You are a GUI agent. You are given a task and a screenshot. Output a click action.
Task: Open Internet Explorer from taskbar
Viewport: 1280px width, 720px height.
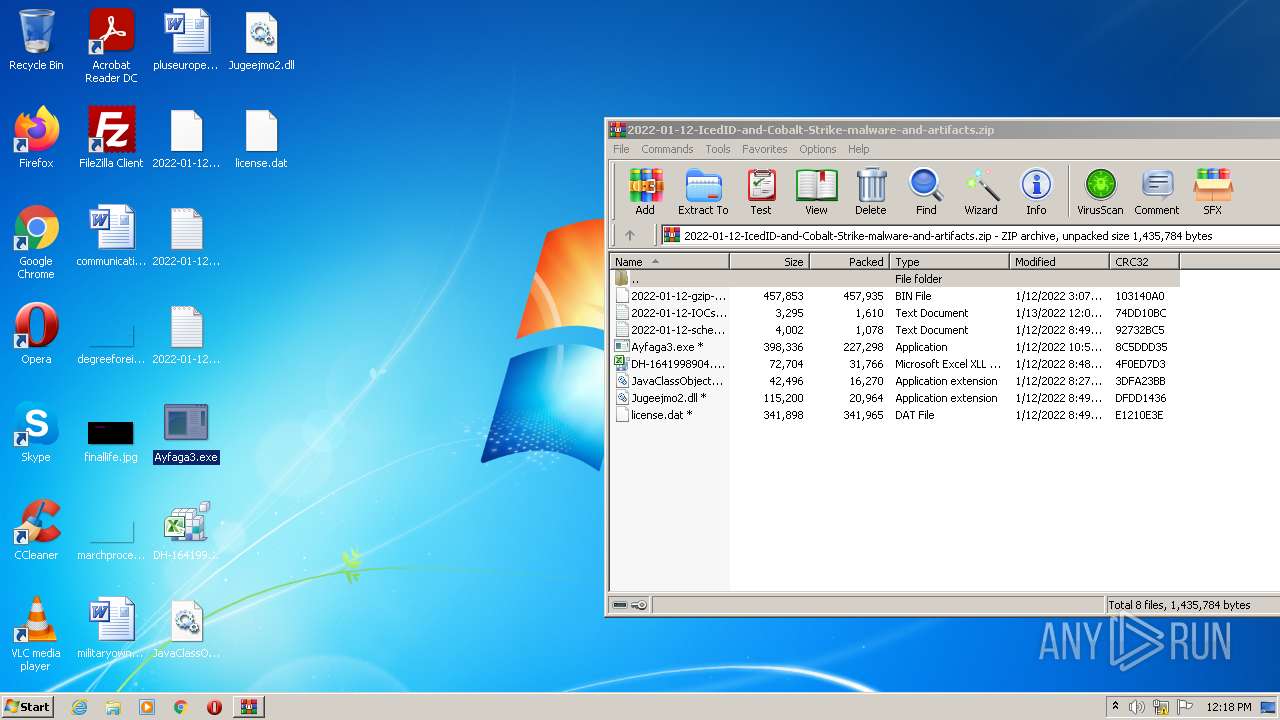click(79, 707)
